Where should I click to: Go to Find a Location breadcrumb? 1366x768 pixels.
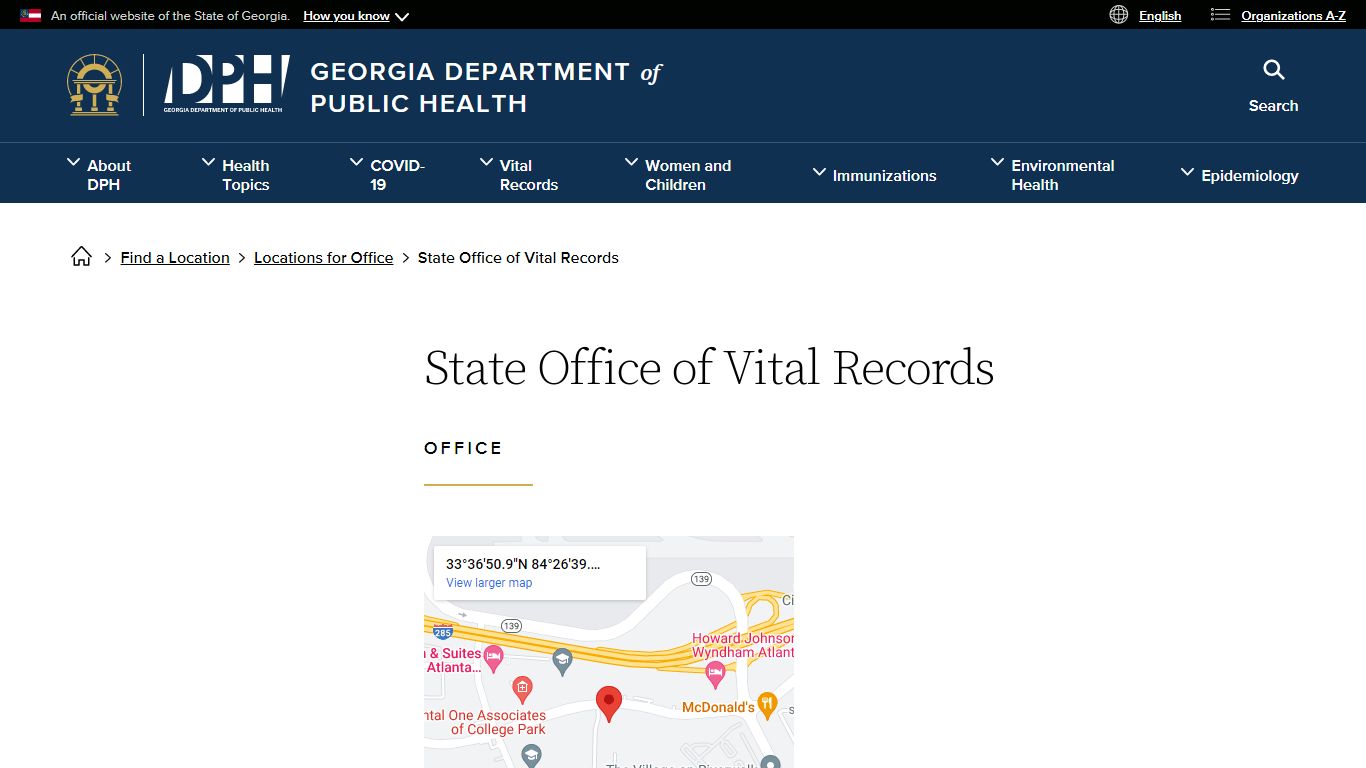(x=175, y=257)
